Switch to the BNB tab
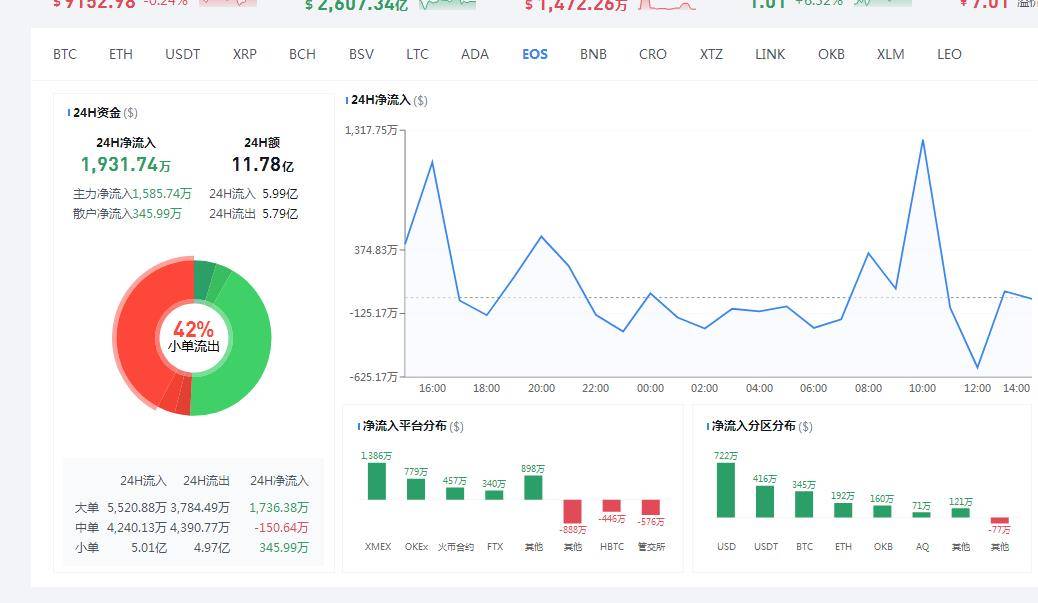 [593, 54]
